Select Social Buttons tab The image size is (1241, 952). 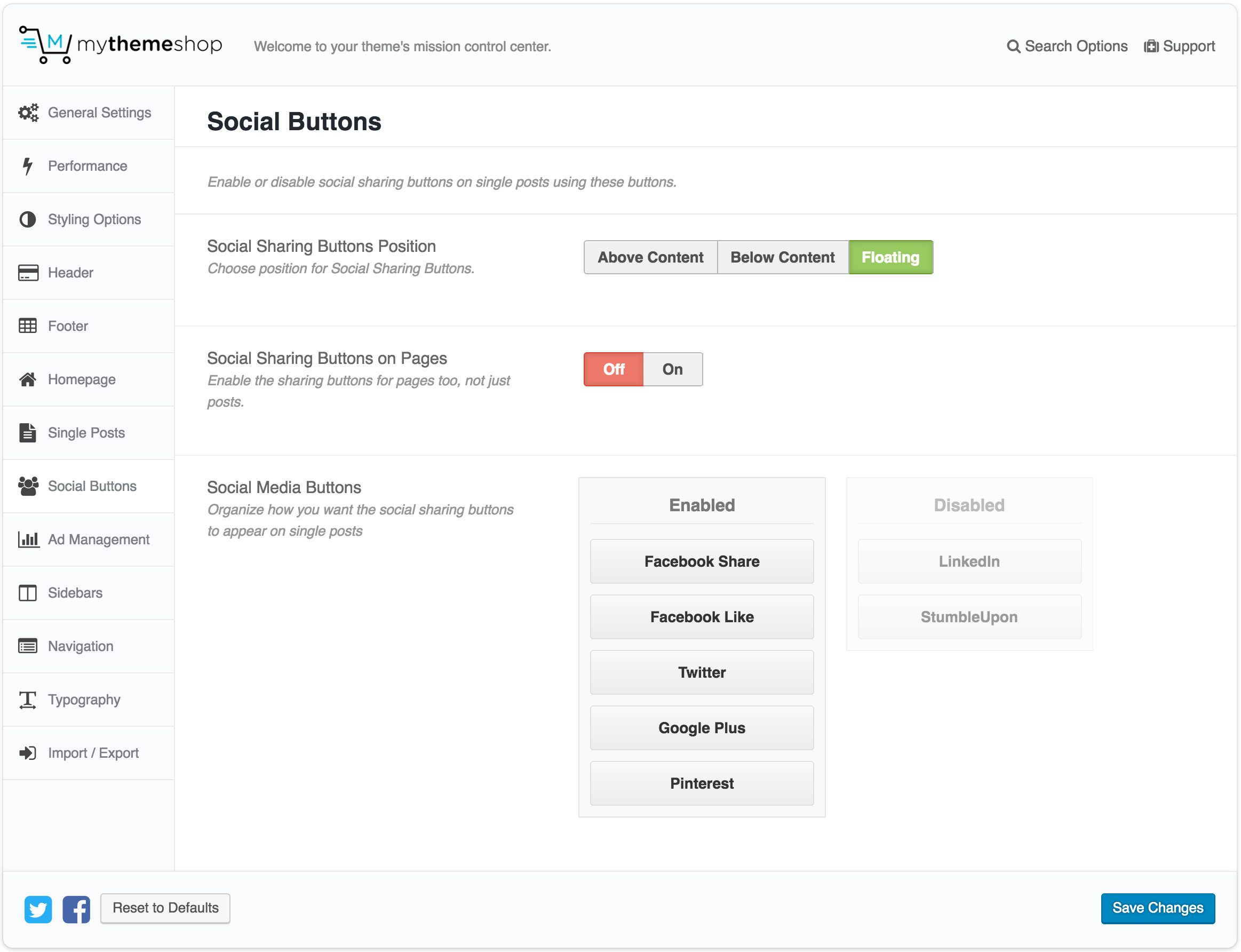[89, 486]
